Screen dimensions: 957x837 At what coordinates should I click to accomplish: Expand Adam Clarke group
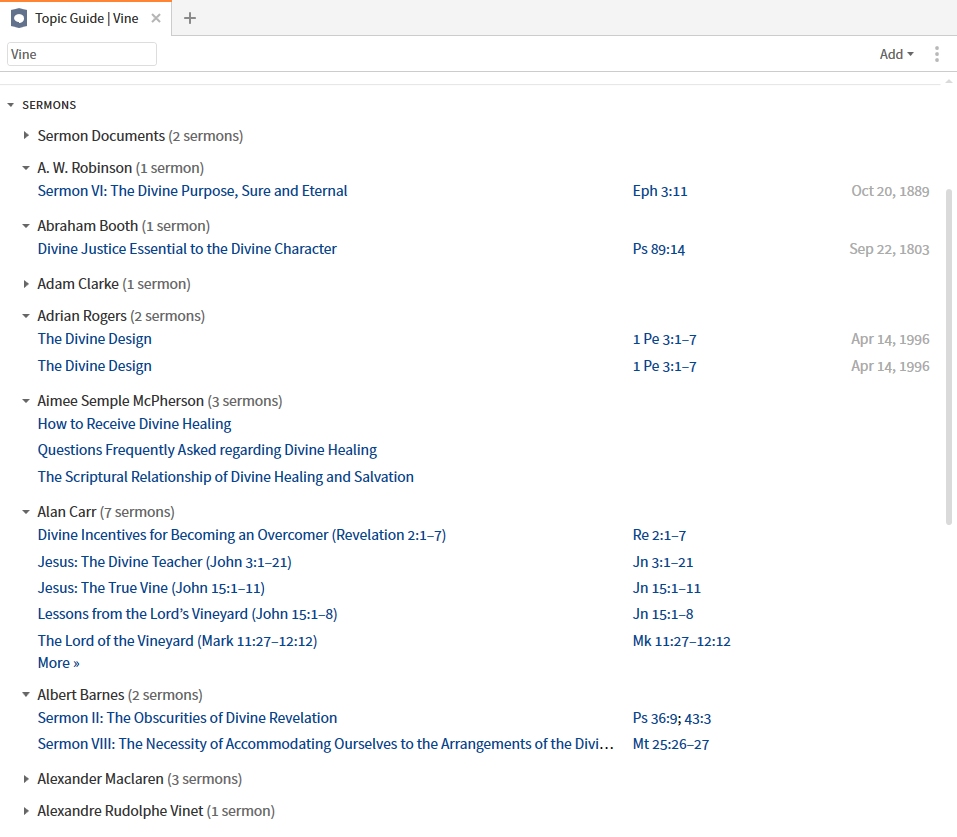tap(26, 284)
